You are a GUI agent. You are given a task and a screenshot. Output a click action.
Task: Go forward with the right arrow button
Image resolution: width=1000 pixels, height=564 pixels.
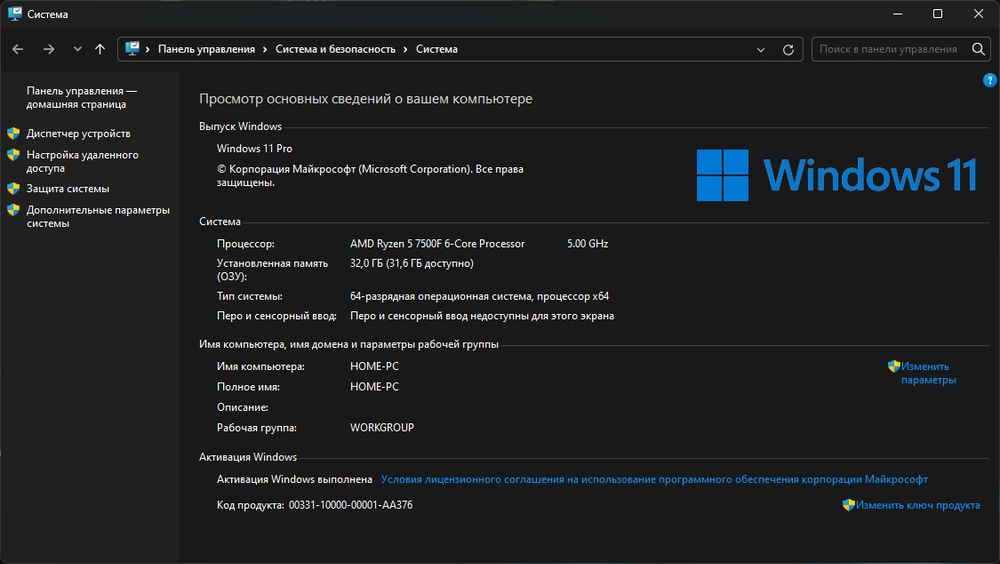pyautogui.click(x=48, y=49)
